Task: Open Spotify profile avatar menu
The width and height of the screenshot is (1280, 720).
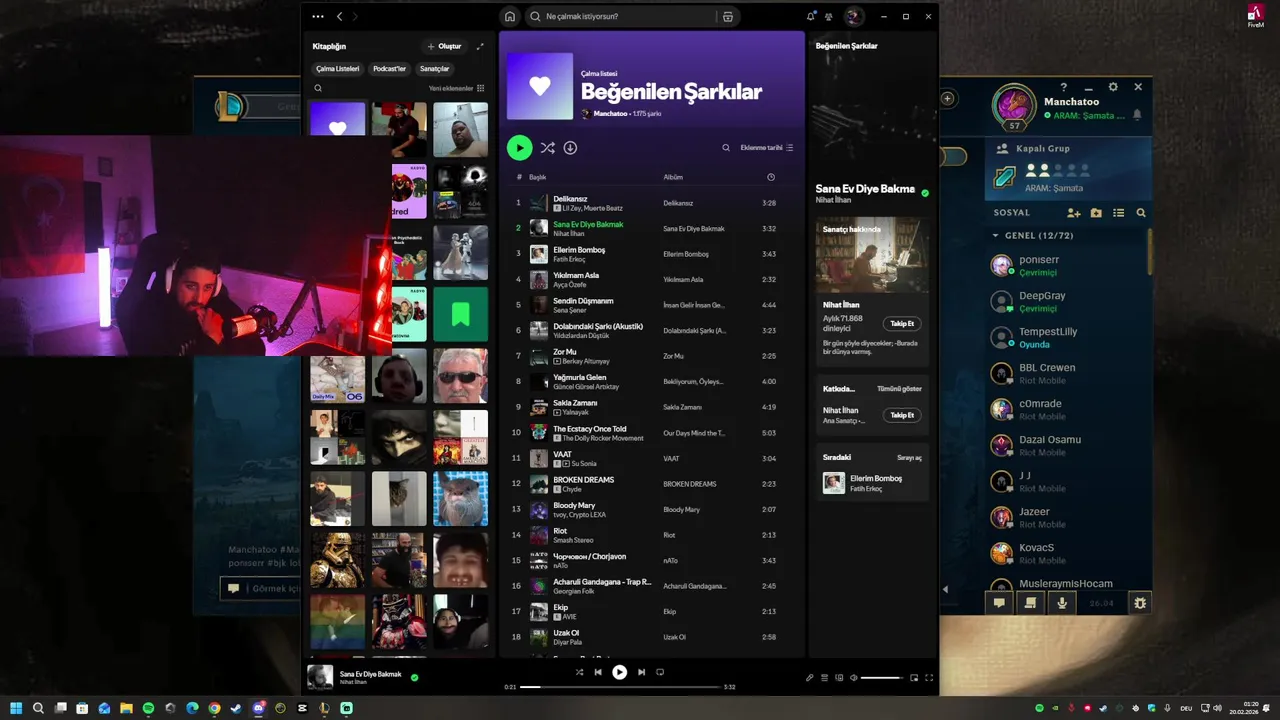Action: 853,16
